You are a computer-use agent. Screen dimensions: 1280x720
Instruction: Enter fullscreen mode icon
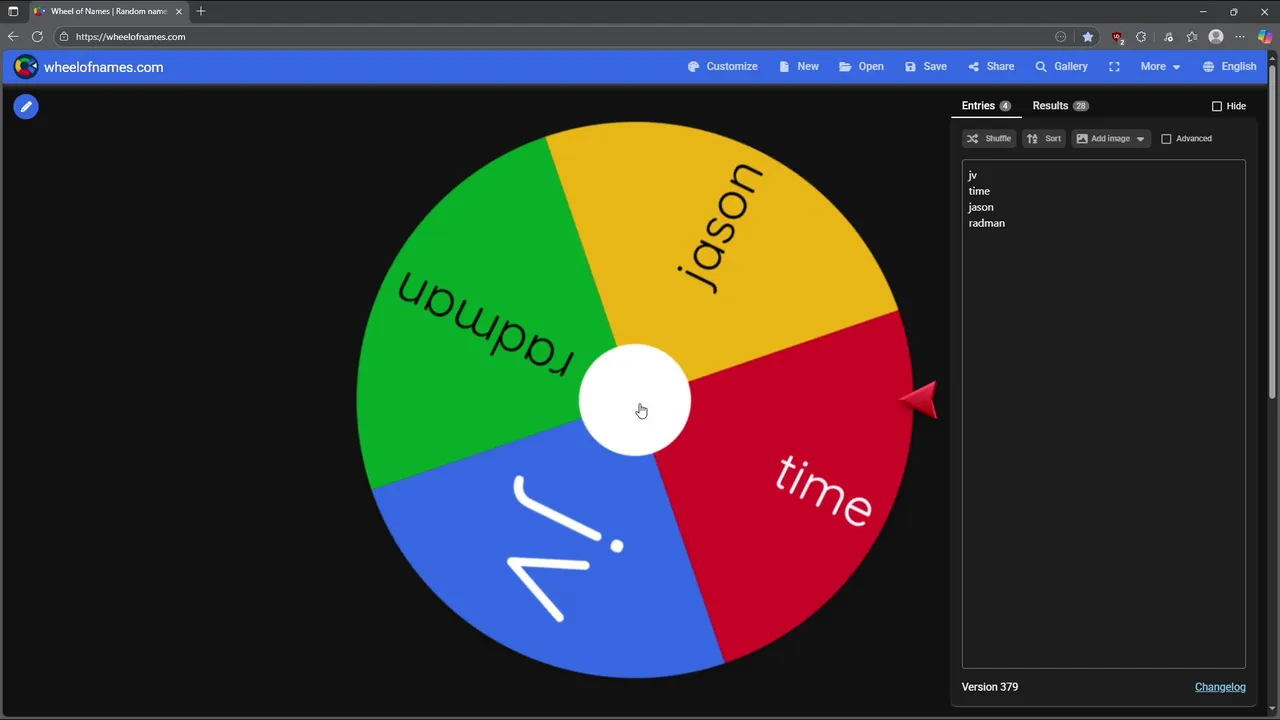pyautogui.click(x=1114, y=67)
